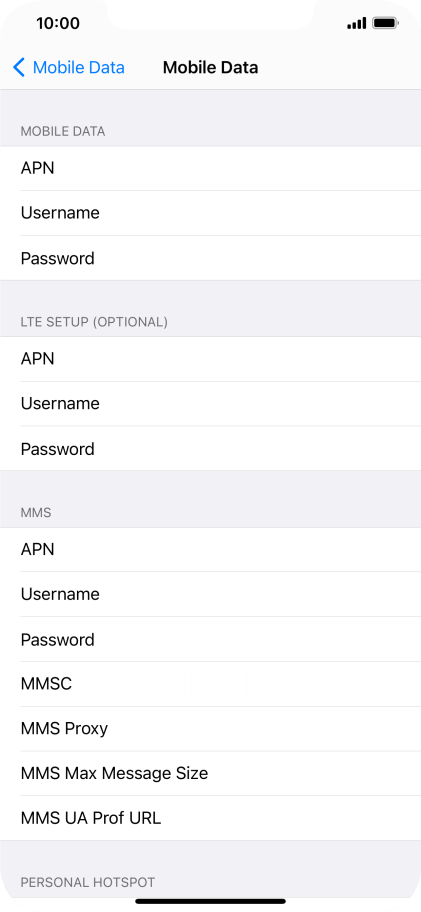The width and height of the screenshot is (421, 912).
Task: Tap the back chevron icon
Action: point(19,67)
